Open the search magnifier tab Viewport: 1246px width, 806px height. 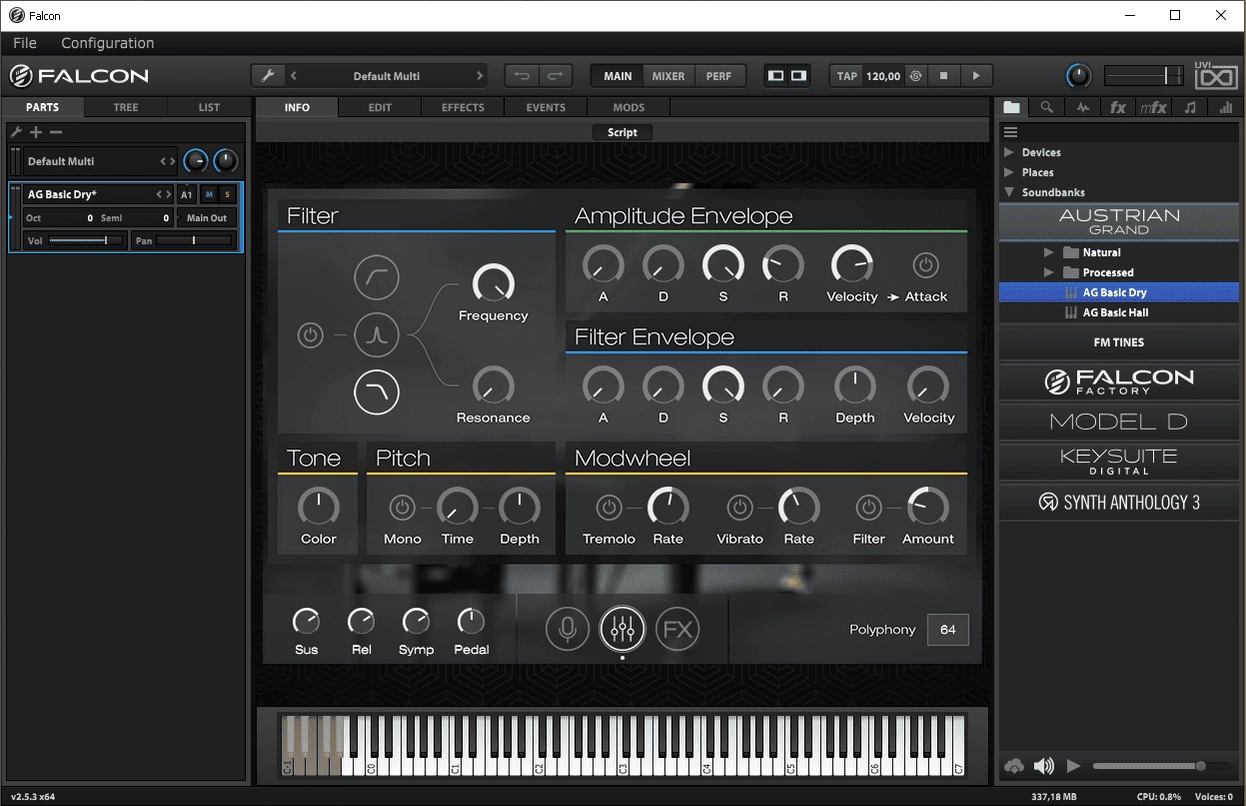[x=1046, y=108]
